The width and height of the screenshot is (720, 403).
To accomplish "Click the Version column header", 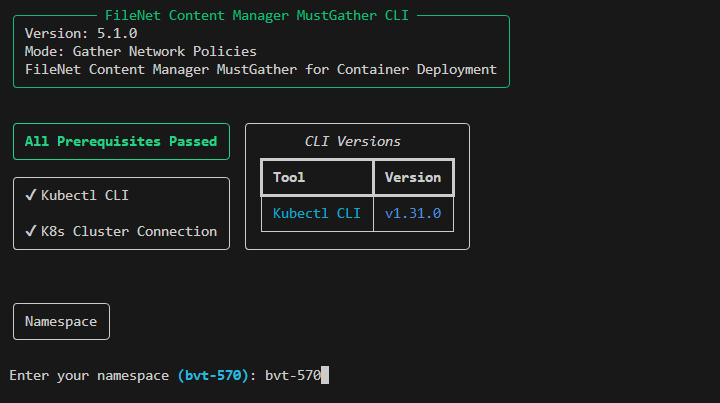I will click(413, 177).
